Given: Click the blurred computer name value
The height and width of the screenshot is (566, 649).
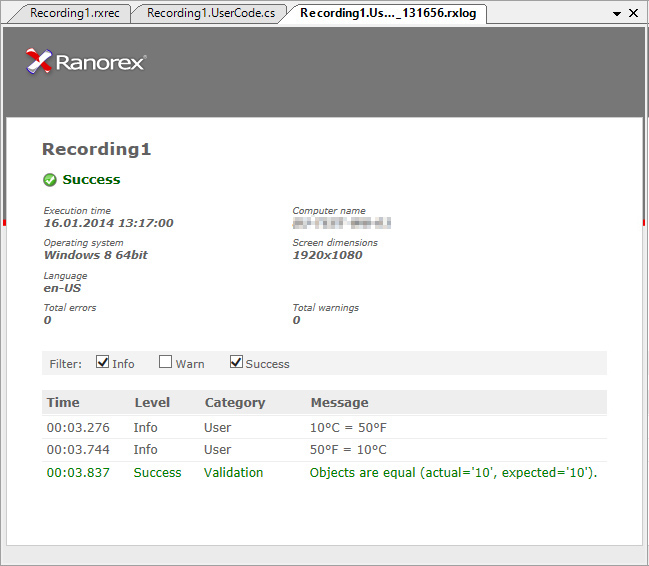Looking at the screenshot, I should click(x=341, y=223).
